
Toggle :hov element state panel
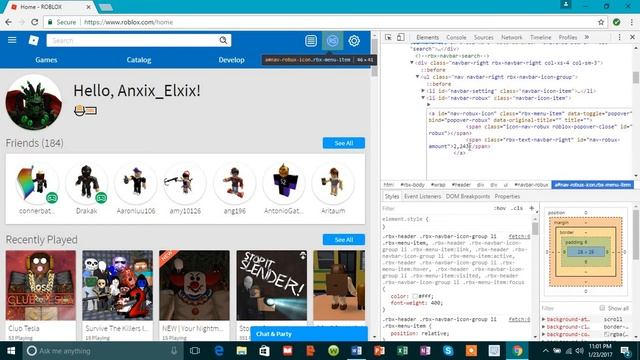[x=500, y=208]
